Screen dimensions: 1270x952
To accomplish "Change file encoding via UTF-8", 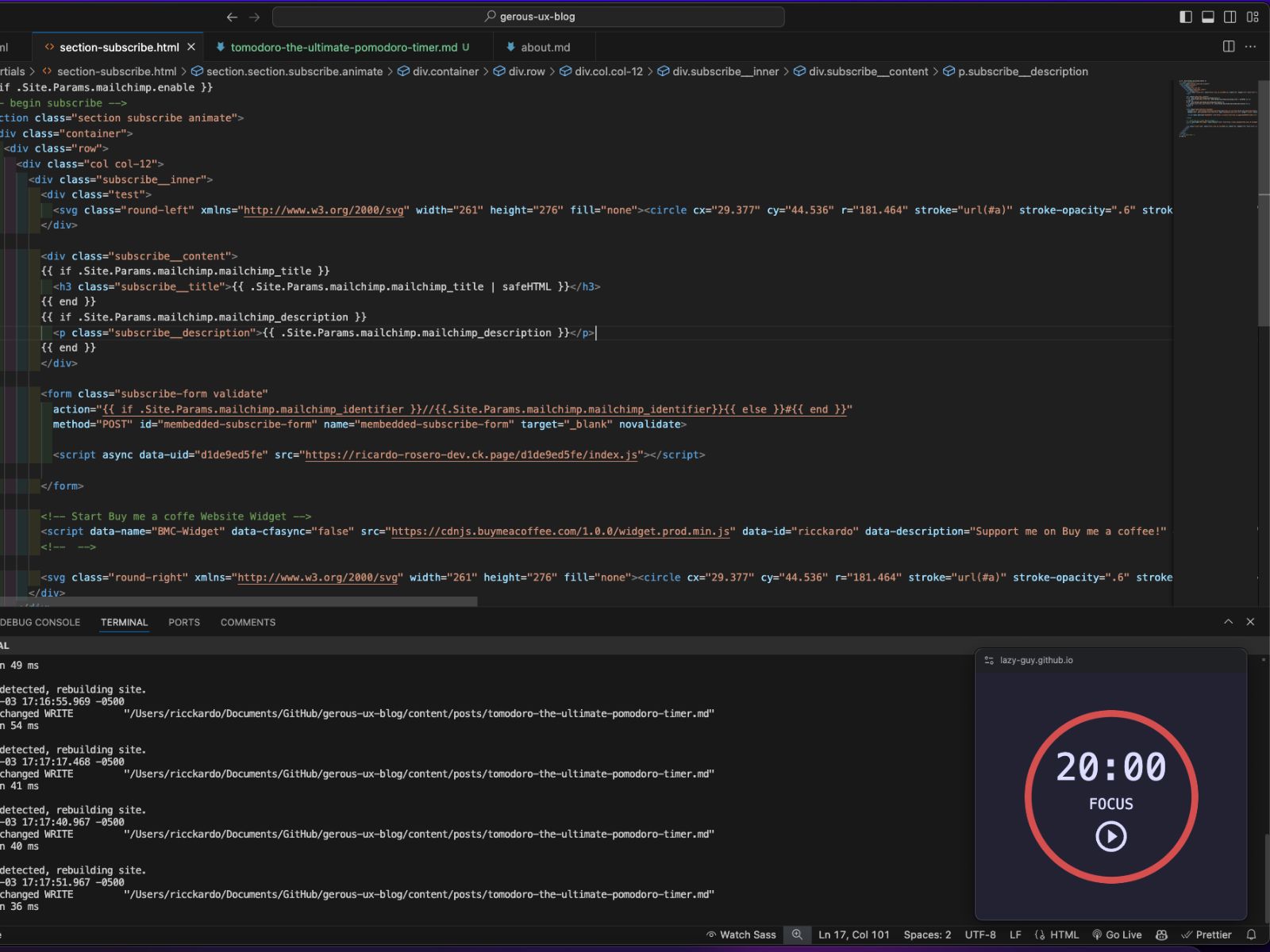I will pyautogui.click(x=980, y=935).
